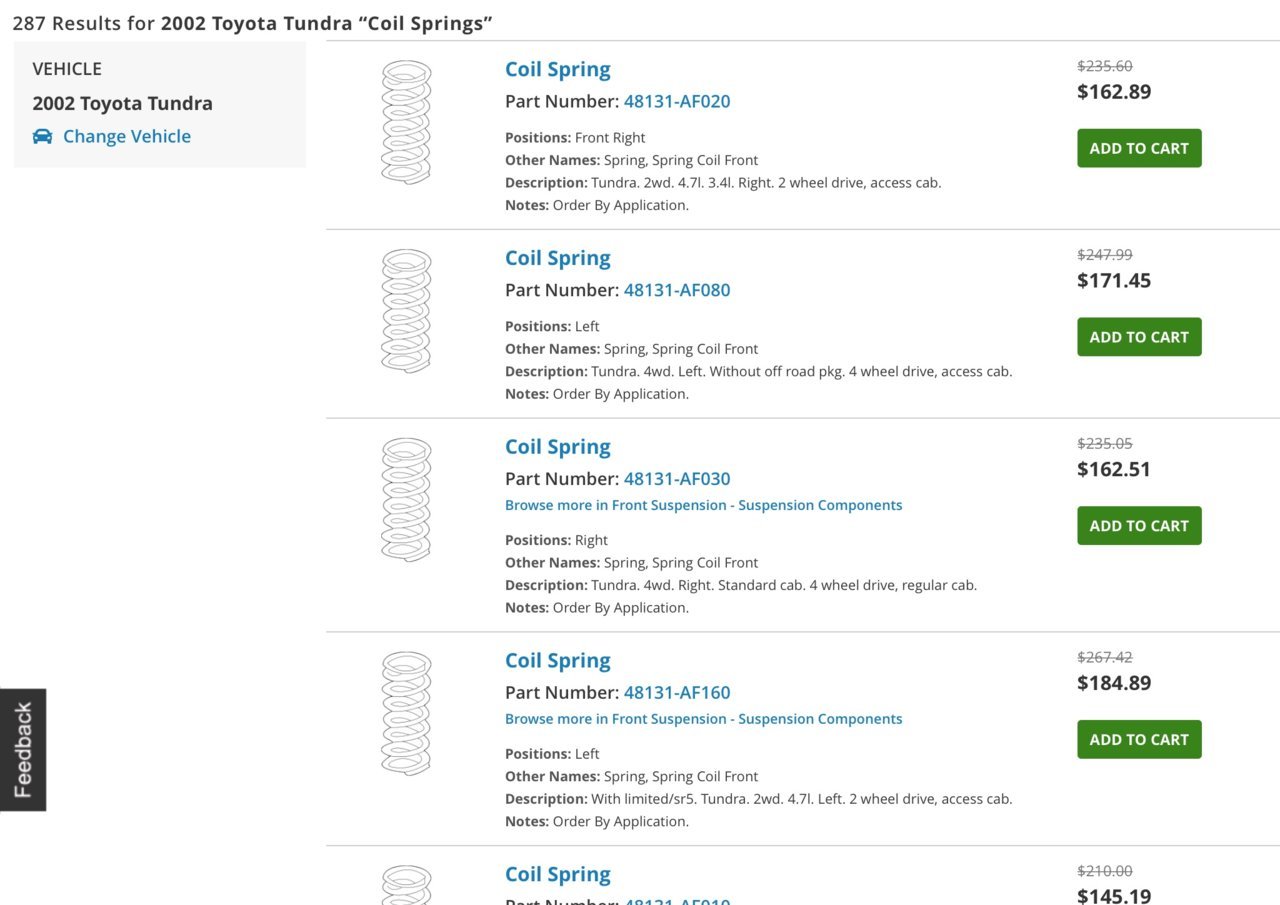1280x905 pixels.
Task: Click the $145.19 price
Action: [x=1114, y=896]
